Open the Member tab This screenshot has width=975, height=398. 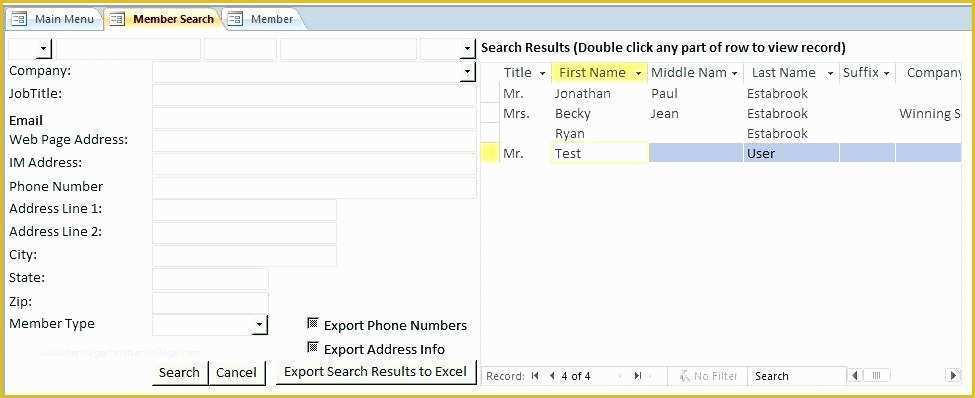[x=264, y=19]
